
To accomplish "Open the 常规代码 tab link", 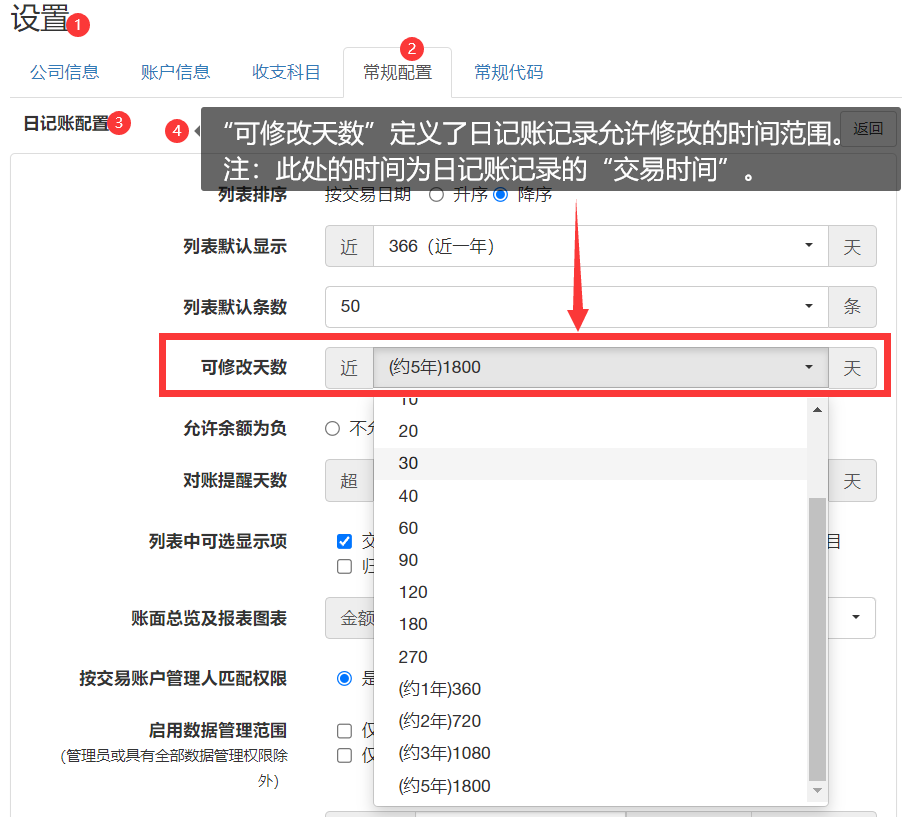I will click(509, 72).
